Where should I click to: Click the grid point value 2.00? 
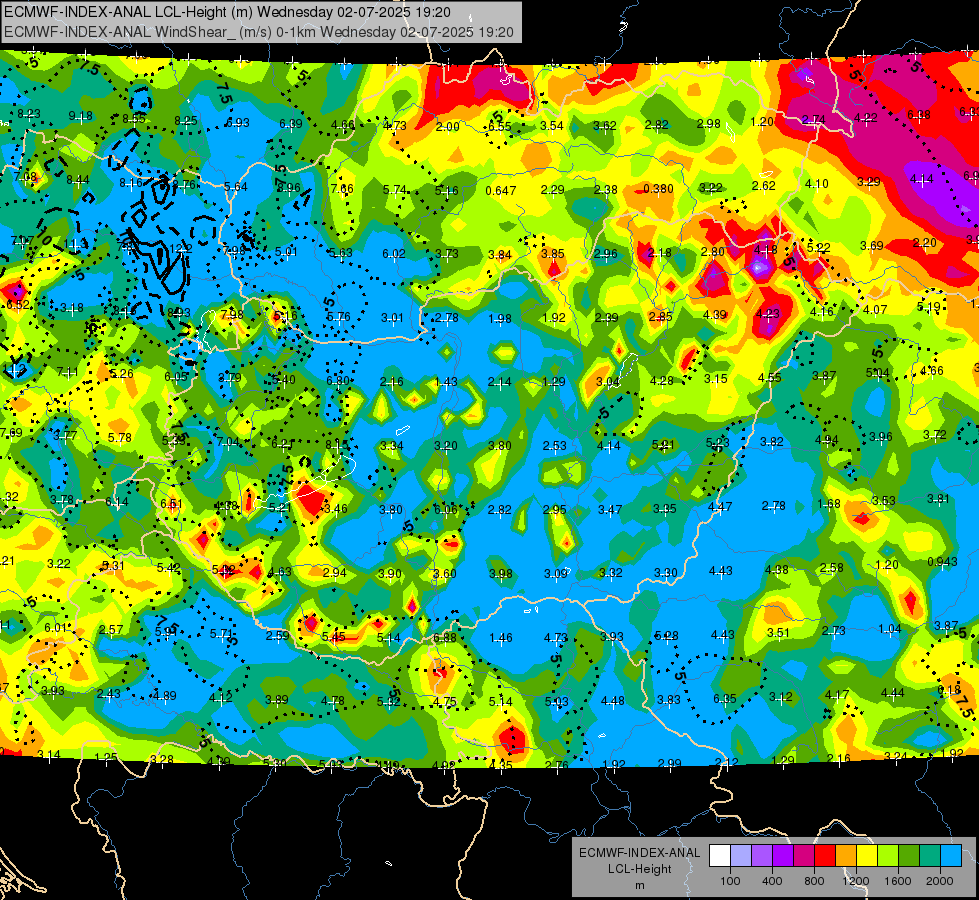[447, 127]
